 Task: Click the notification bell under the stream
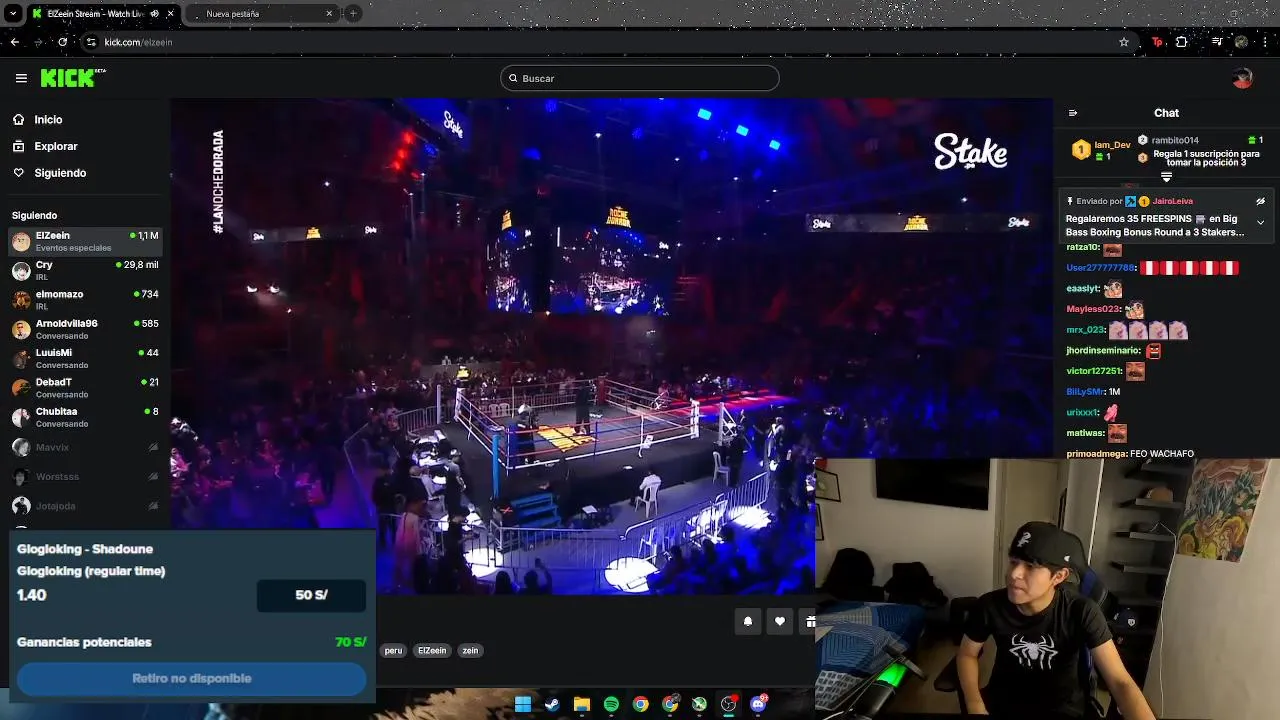747,621
